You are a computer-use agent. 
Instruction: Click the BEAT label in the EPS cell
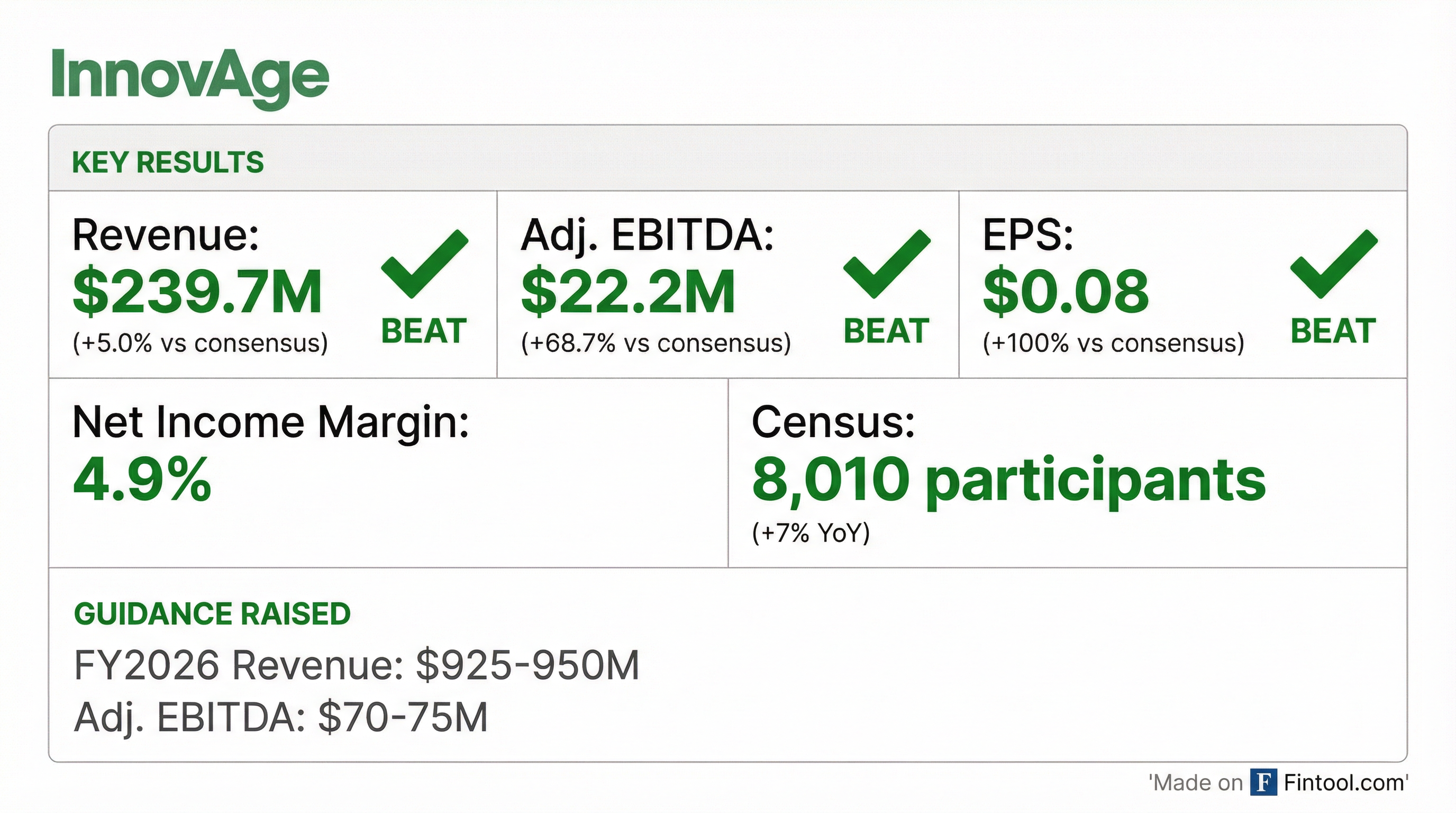click(1333, 331)
